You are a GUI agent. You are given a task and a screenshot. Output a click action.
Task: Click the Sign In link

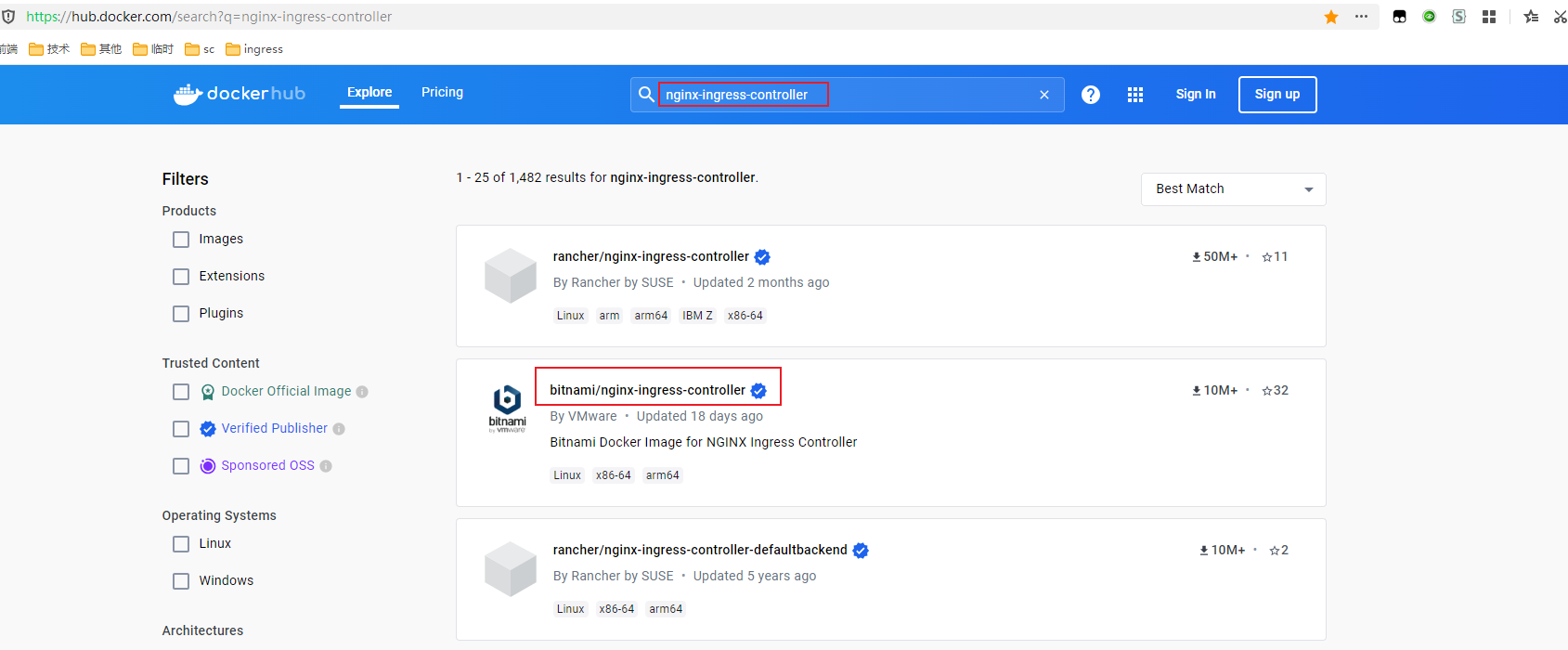point(1196,94)
